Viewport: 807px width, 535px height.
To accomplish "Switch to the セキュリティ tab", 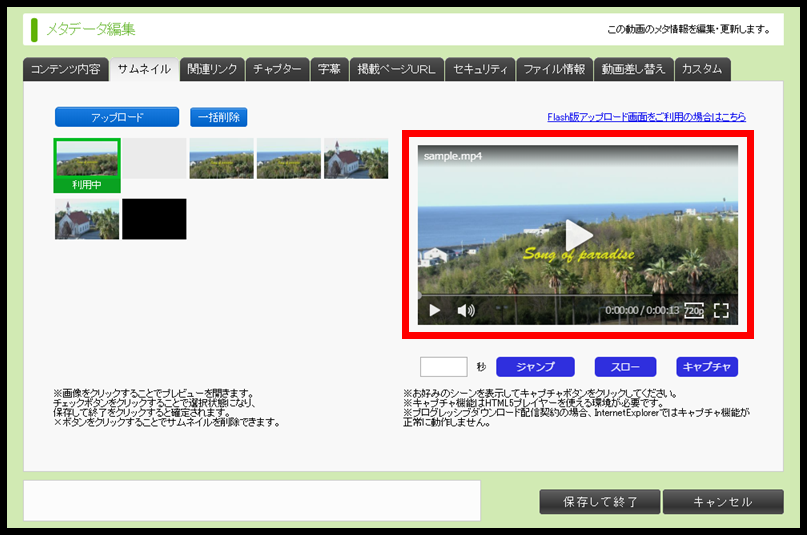I will click(480, 69).
